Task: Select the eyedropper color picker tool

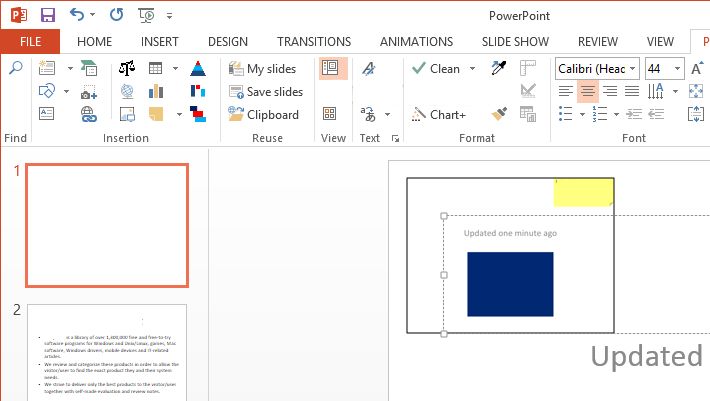Action: [x=499, y=68]
